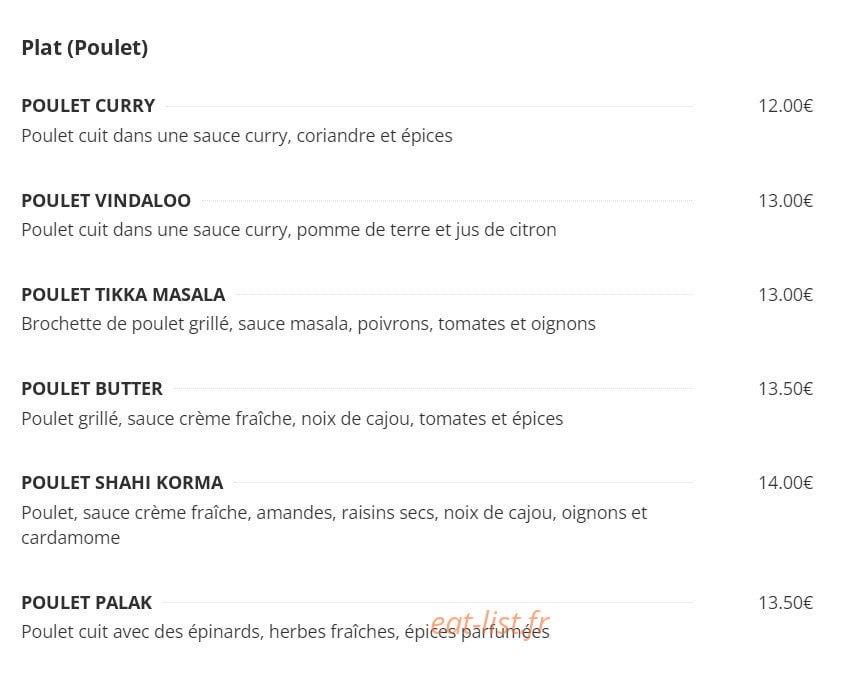Click the Brochette de poulet grillé description
The height and width of the screenshot is (696, 843).
tap(309, 324)
